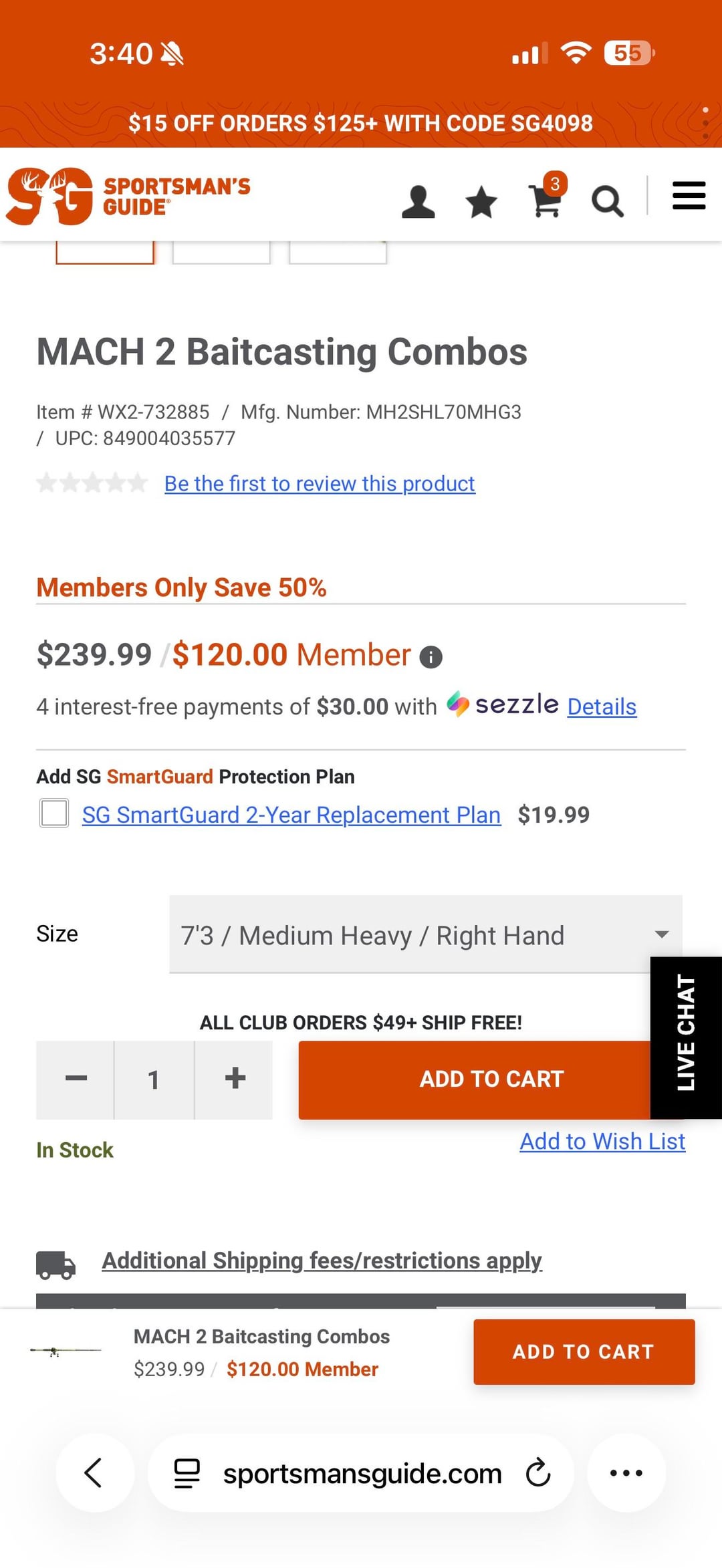Expand the Size dropdown

pos(425,934)
